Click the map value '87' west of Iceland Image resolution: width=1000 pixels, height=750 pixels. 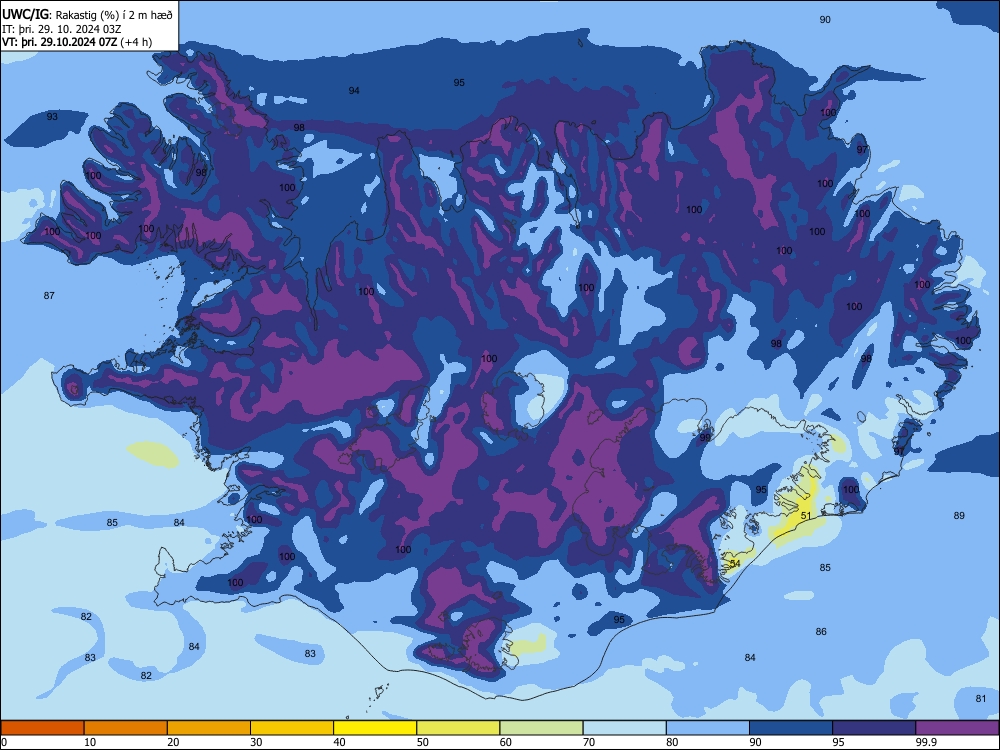[x=49, y=295]
